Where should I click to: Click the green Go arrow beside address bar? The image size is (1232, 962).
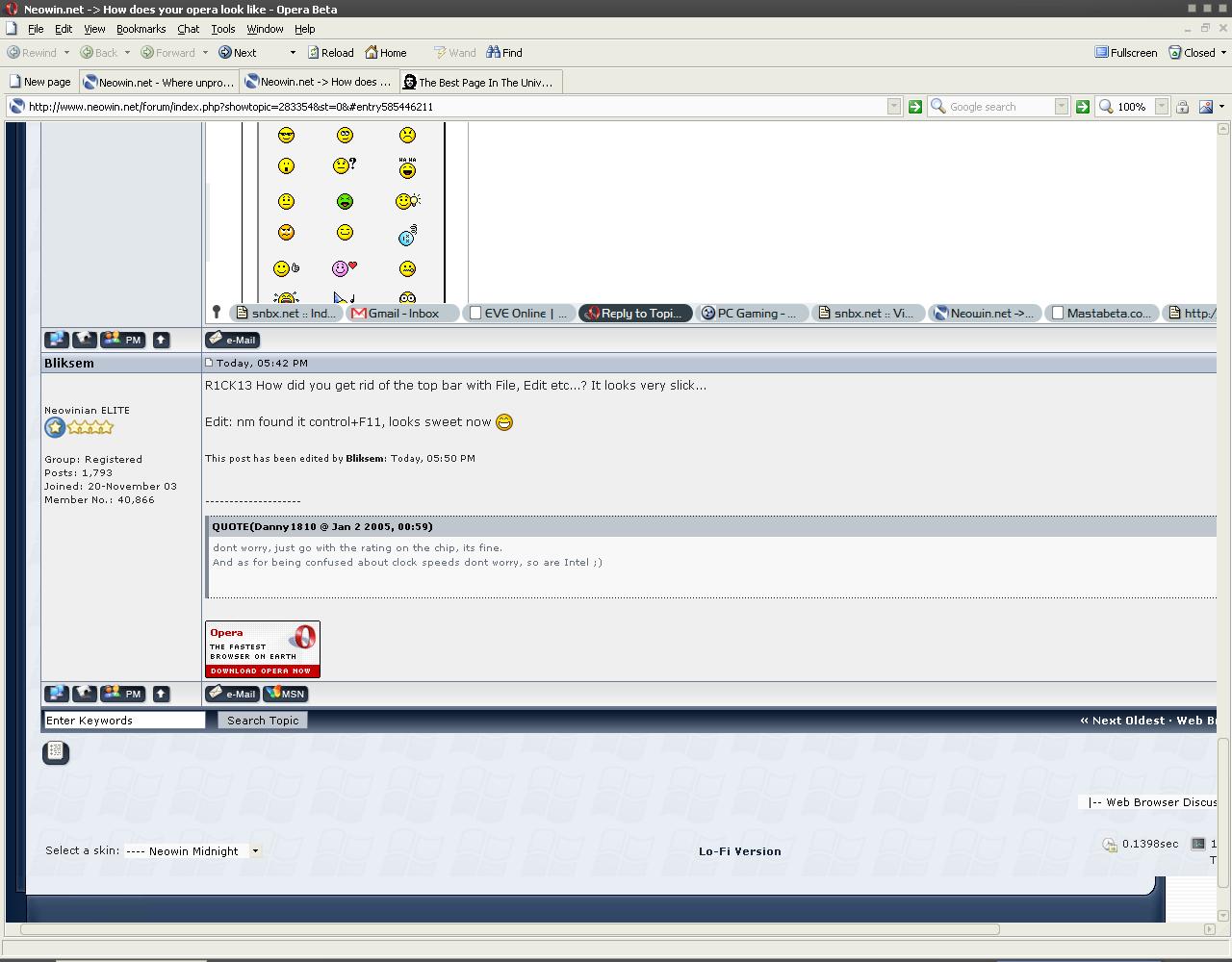pos(915,107)
